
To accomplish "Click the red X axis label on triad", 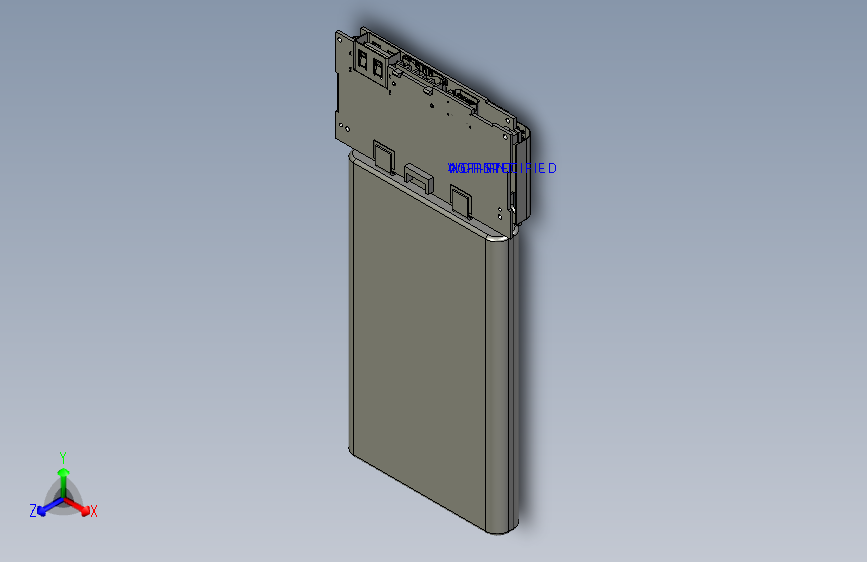I will point(93,512).
